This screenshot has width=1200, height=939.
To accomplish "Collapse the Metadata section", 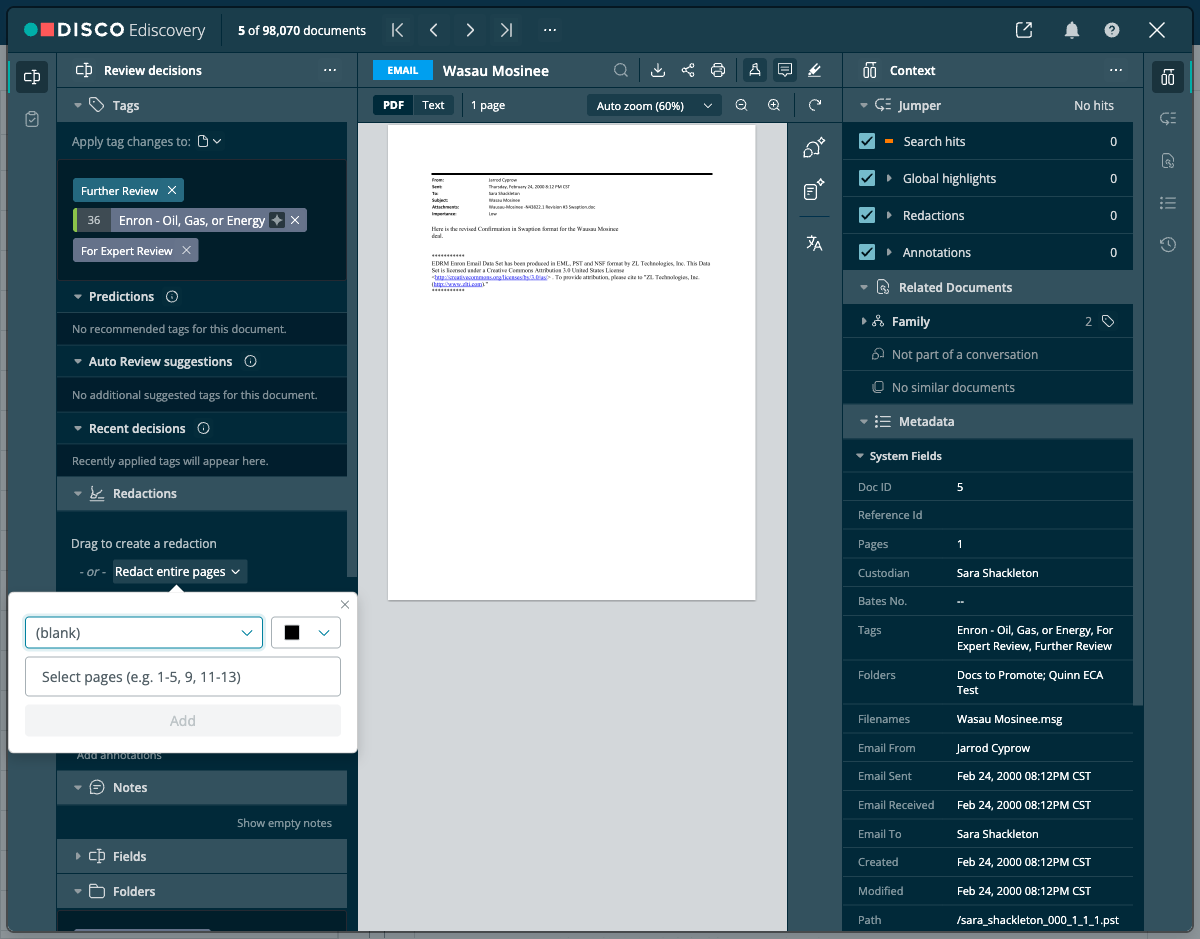I will pyautogui.click(x=863, y=421).
